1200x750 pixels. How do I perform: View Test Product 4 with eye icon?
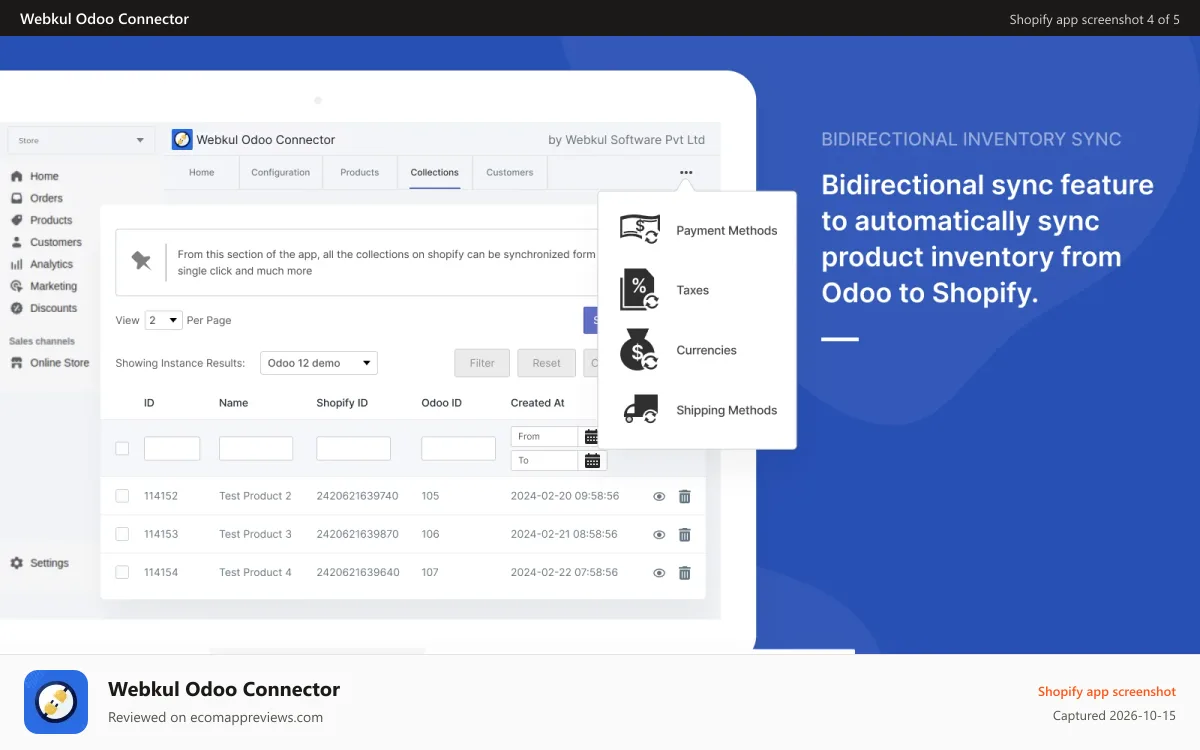(659, 573)
